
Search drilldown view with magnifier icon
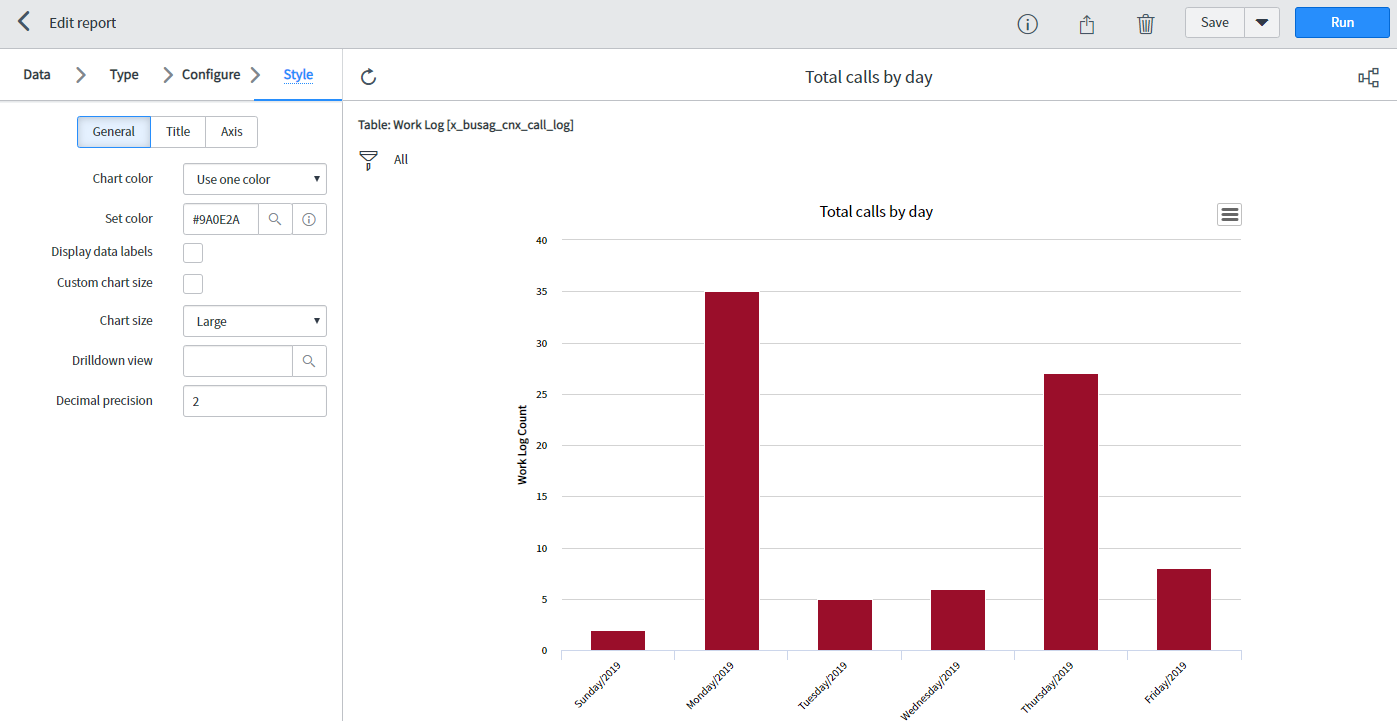309,361
